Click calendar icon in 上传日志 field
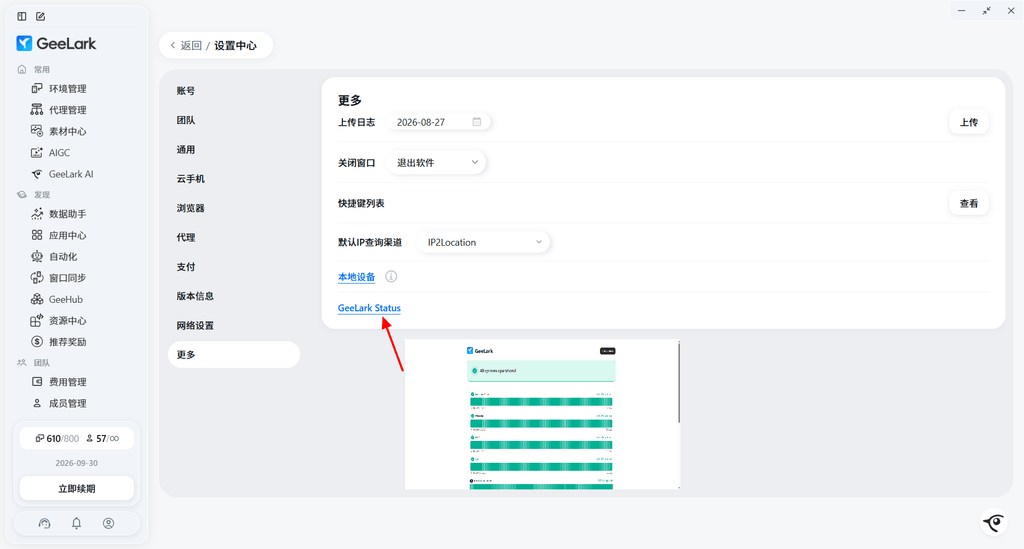The height and width of the screenshot is (549, 1024). click(x=477, y=122)
